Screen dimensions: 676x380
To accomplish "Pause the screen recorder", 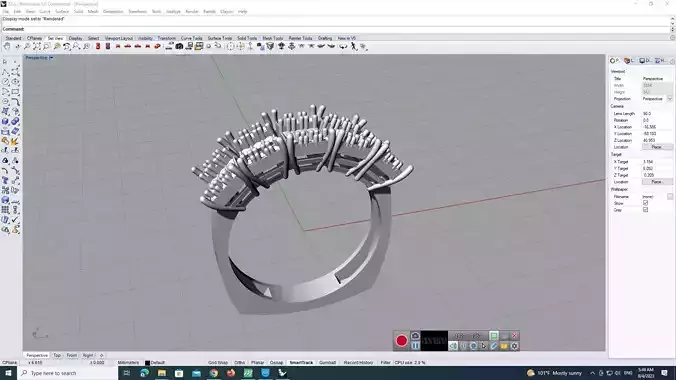I will tap(415, 346).
